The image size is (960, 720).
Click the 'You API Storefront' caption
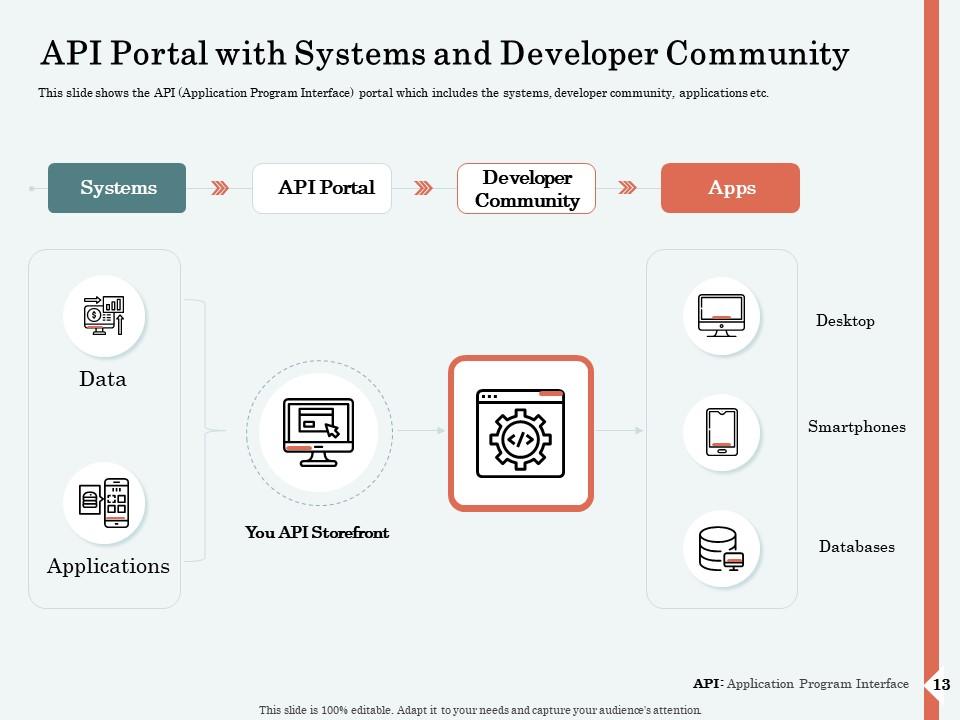[317, 533]
